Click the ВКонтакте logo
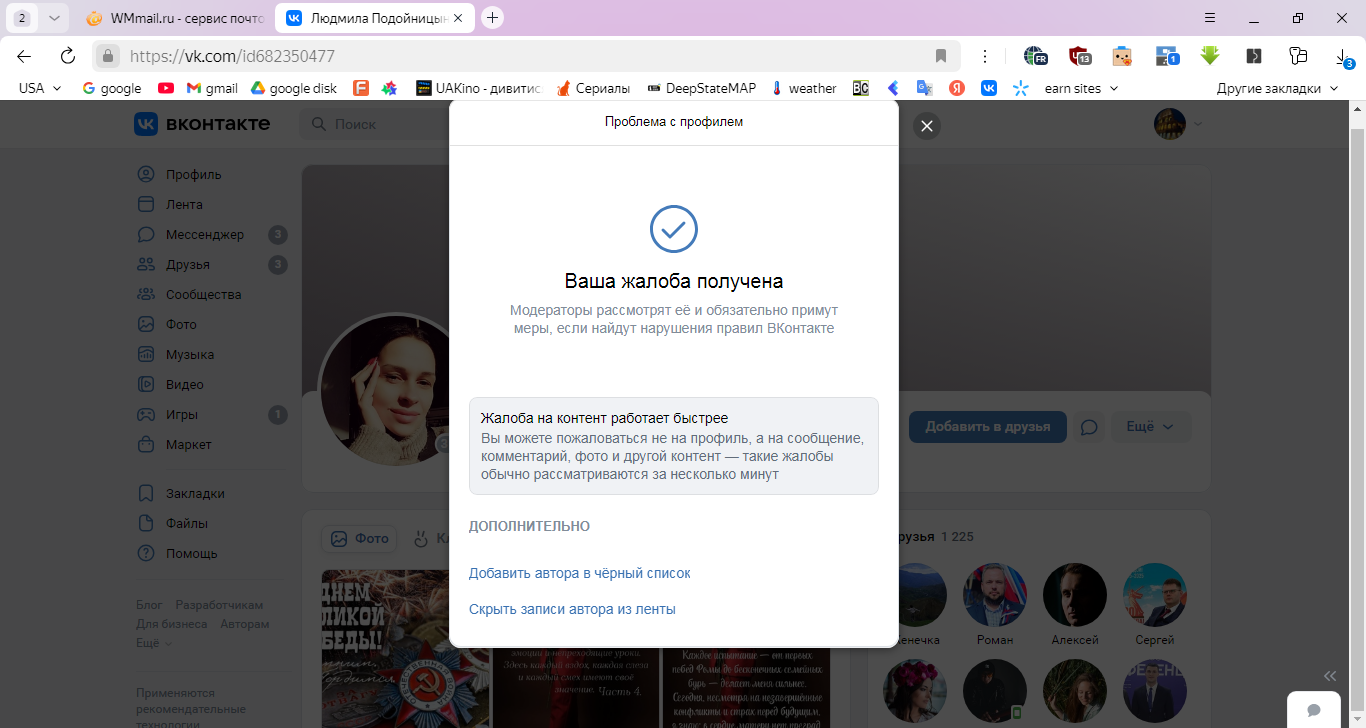1366x728 pixels. coord(202,124)
